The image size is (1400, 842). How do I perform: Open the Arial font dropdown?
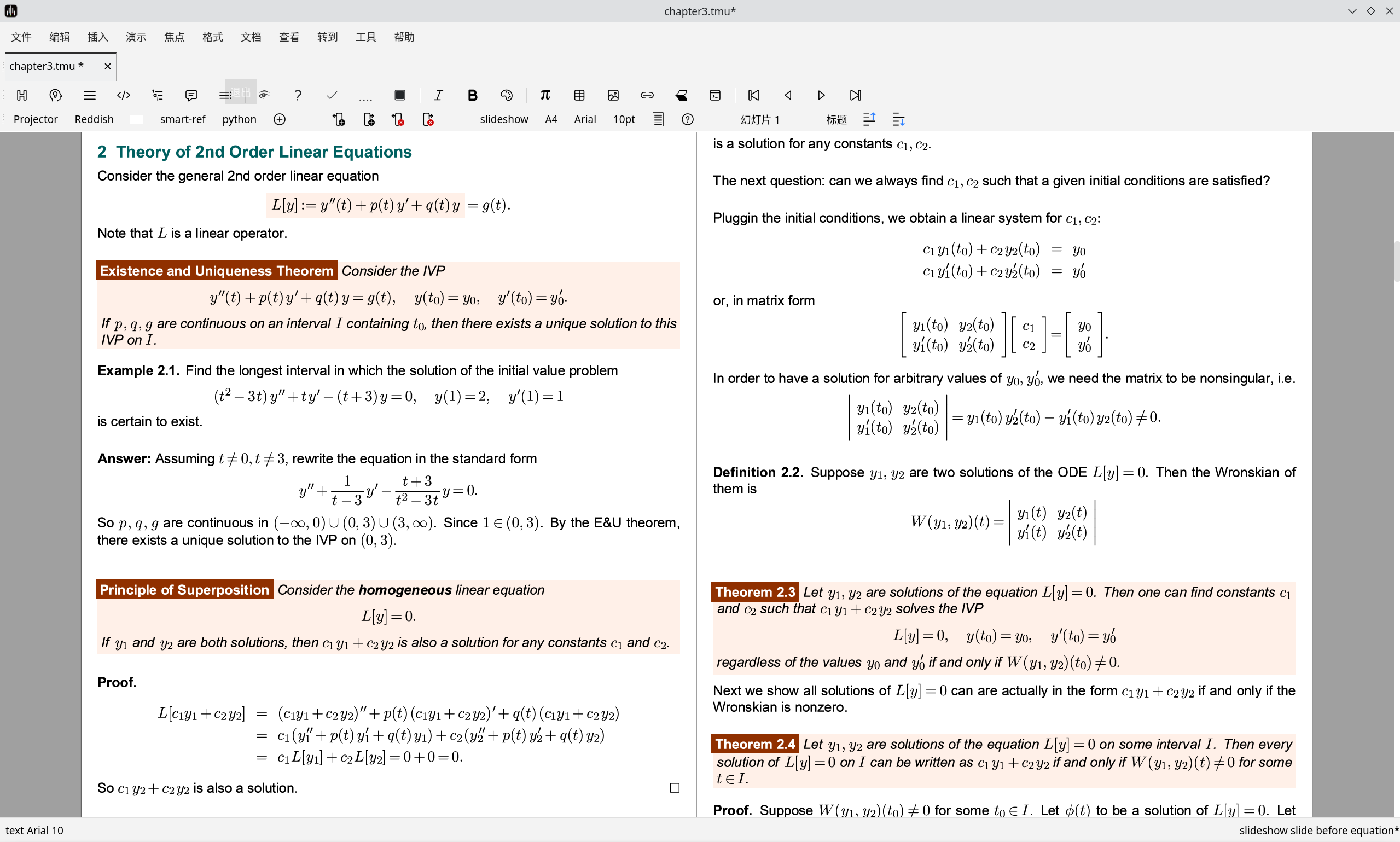tap(584, 119)
